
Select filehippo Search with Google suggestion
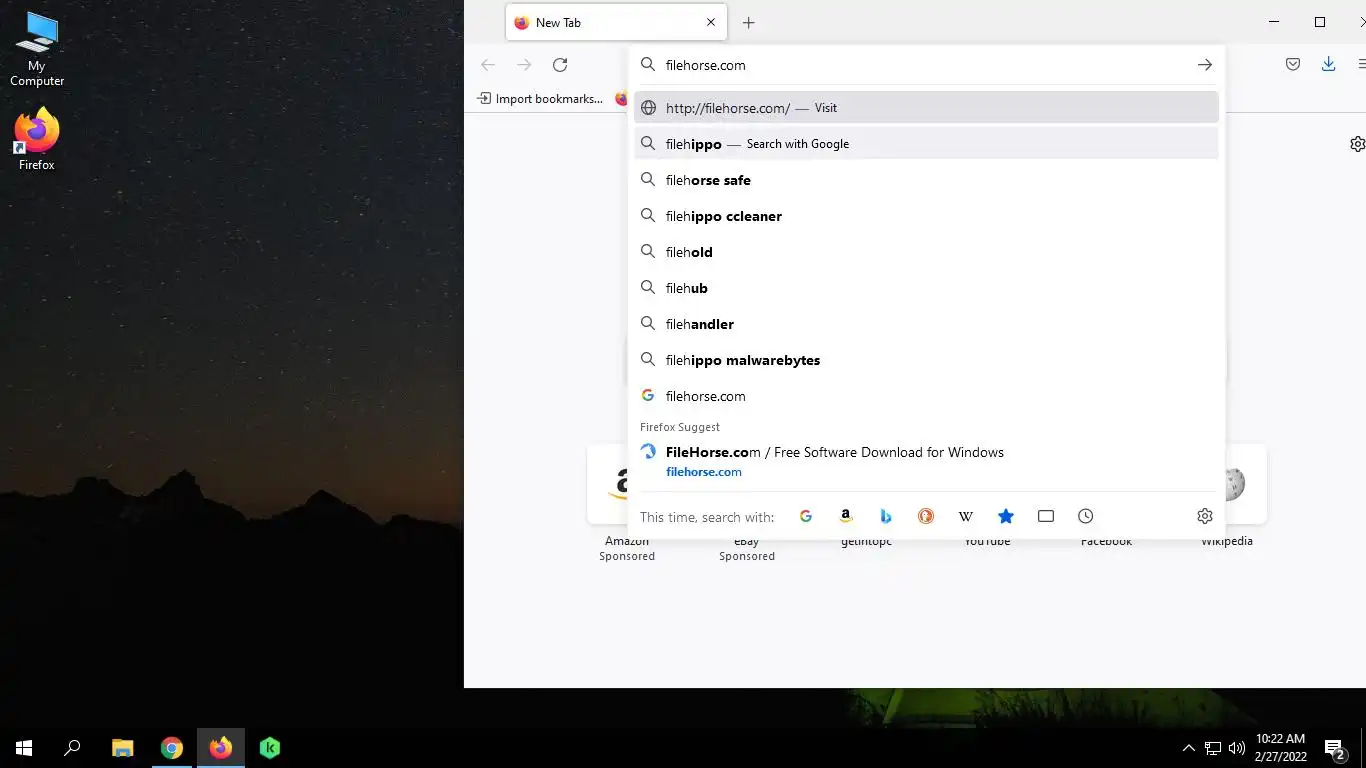(926, 143)
